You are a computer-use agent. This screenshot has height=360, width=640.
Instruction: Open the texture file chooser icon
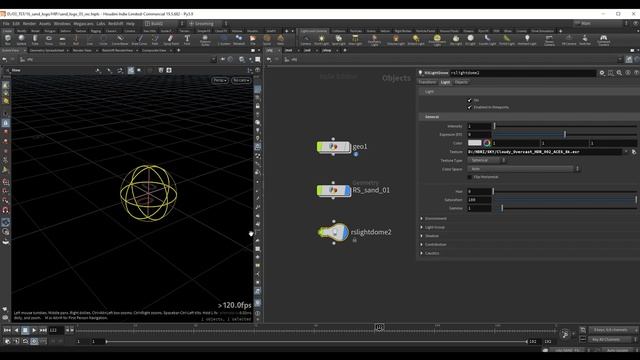[x=634, y=152]
